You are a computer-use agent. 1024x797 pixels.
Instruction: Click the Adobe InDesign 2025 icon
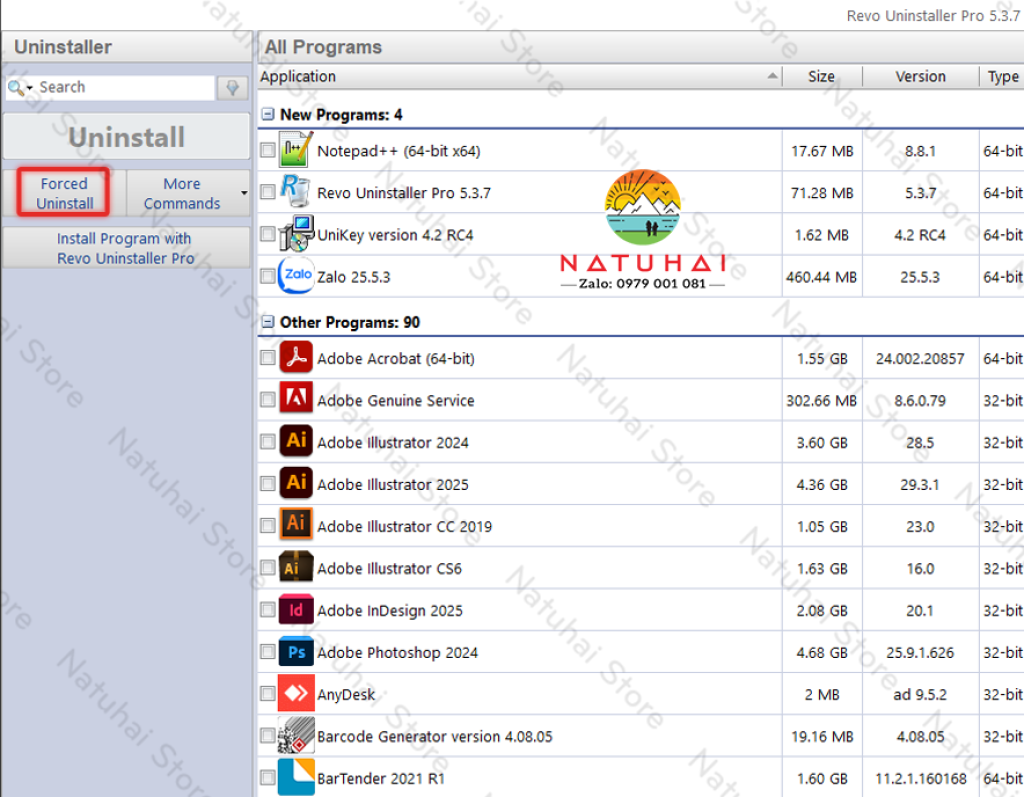tap(296, 610)
